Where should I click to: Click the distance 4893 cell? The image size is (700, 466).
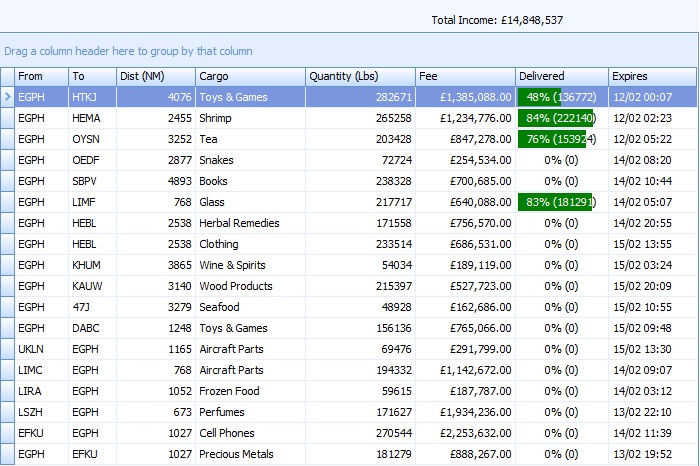[x=156, y=181]
